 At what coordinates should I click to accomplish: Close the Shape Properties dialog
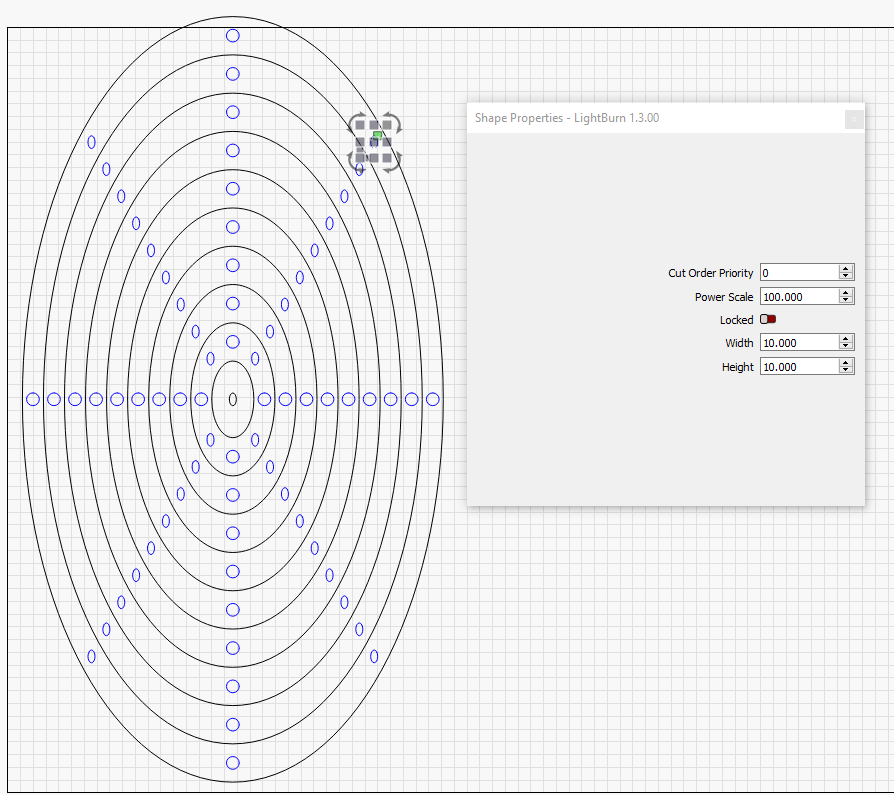click(x=854, y=119)
